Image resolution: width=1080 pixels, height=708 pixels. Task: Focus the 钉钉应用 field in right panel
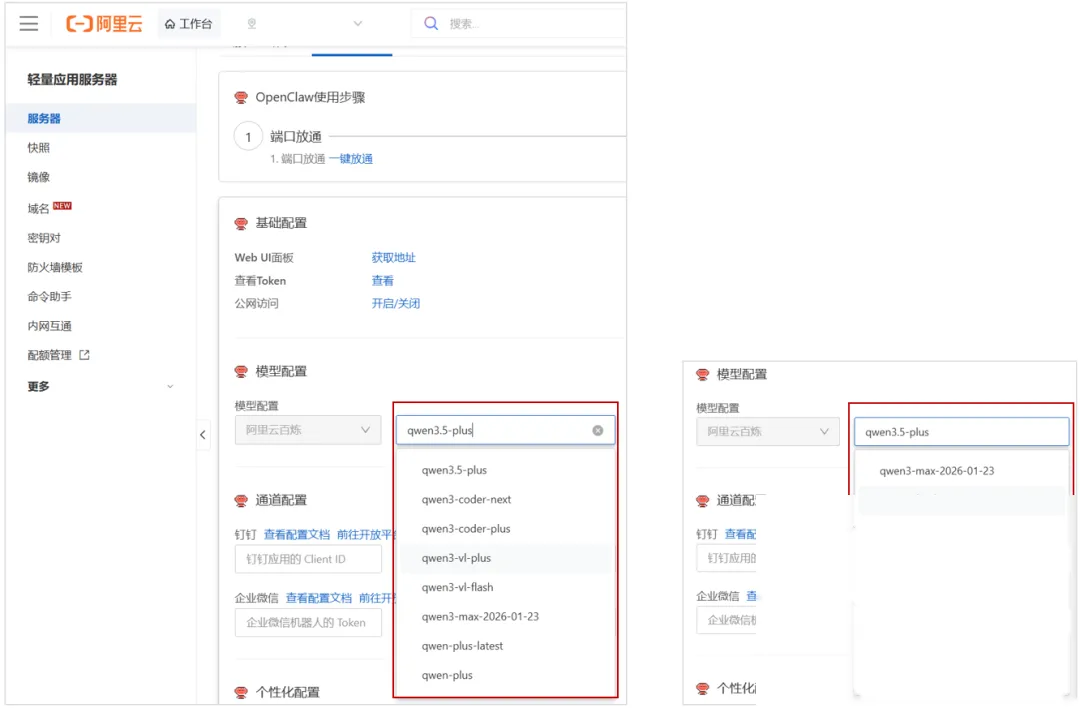[x=727, y=558]
